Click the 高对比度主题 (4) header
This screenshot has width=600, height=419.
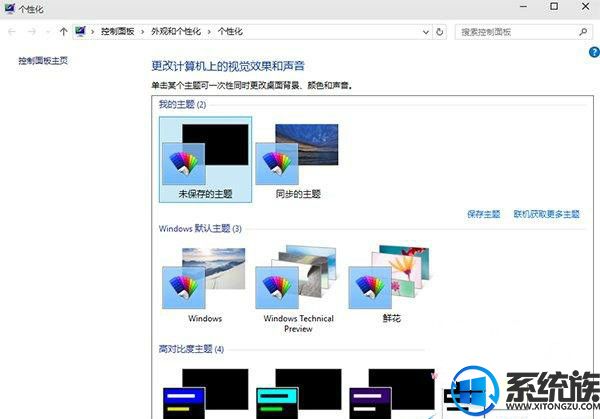click(191, 349)
